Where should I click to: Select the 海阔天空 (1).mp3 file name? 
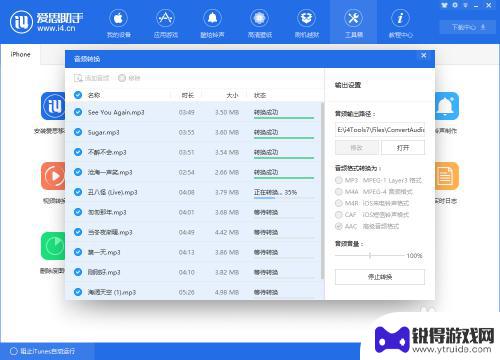pyautogui.click(x=112, y=292)
